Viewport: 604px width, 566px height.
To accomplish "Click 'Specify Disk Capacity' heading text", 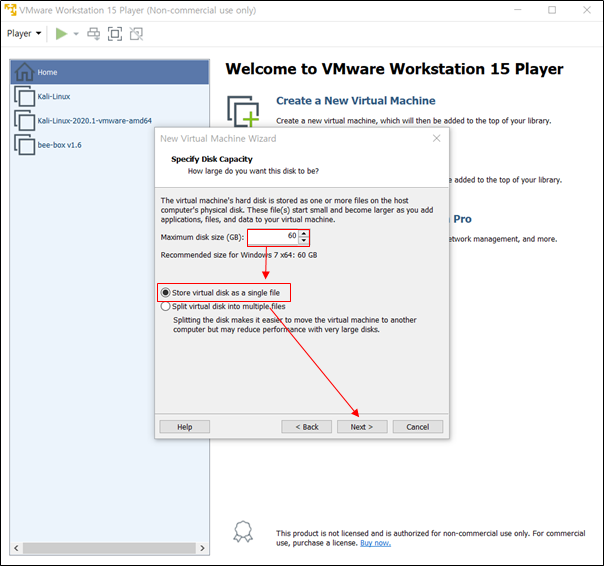I will coord(212,159).
